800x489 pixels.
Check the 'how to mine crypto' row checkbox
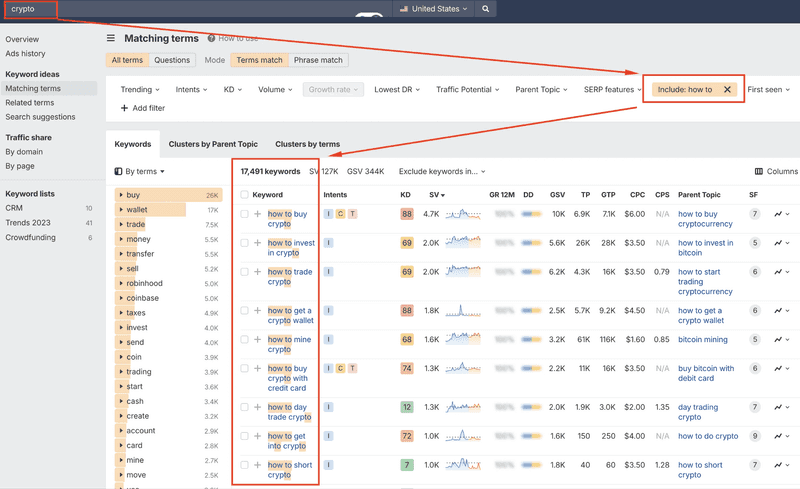coord(244,339)
